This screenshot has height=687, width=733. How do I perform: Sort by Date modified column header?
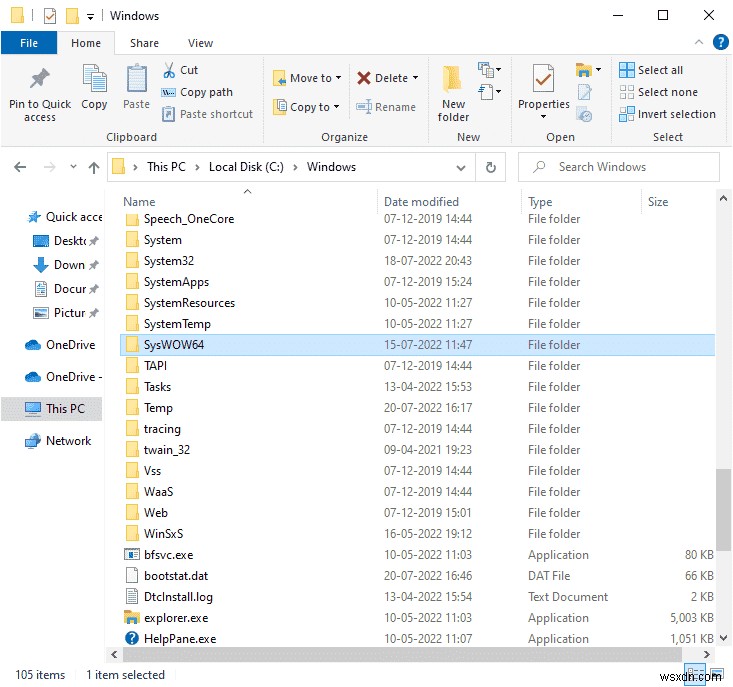click(421, 201)
